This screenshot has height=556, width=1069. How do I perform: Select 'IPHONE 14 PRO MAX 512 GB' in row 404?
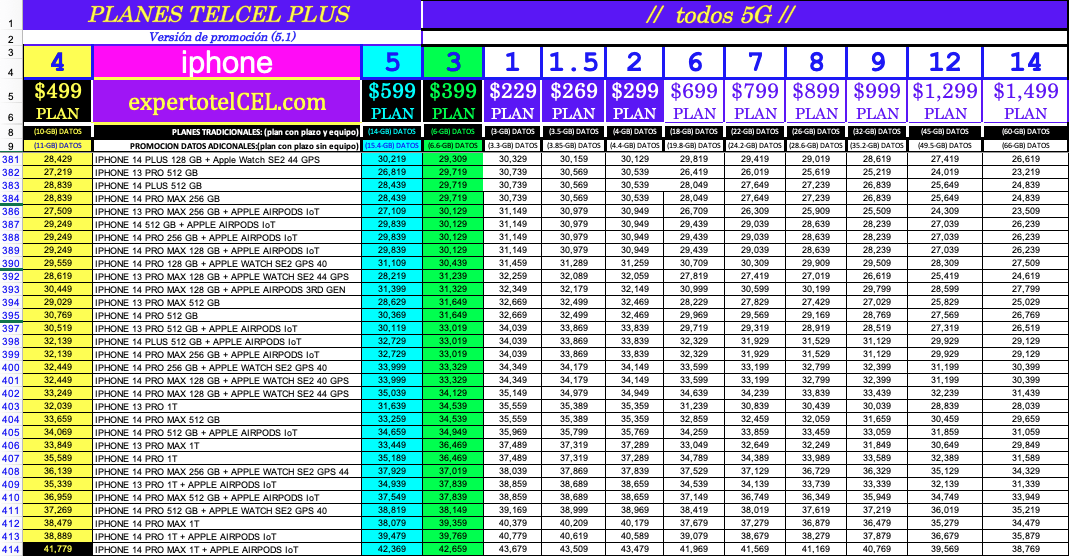click(226, 420)
